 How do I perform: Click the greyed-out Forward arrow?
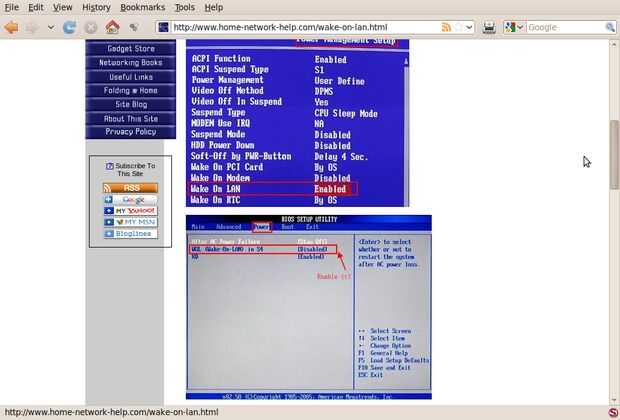click(32, 27)
